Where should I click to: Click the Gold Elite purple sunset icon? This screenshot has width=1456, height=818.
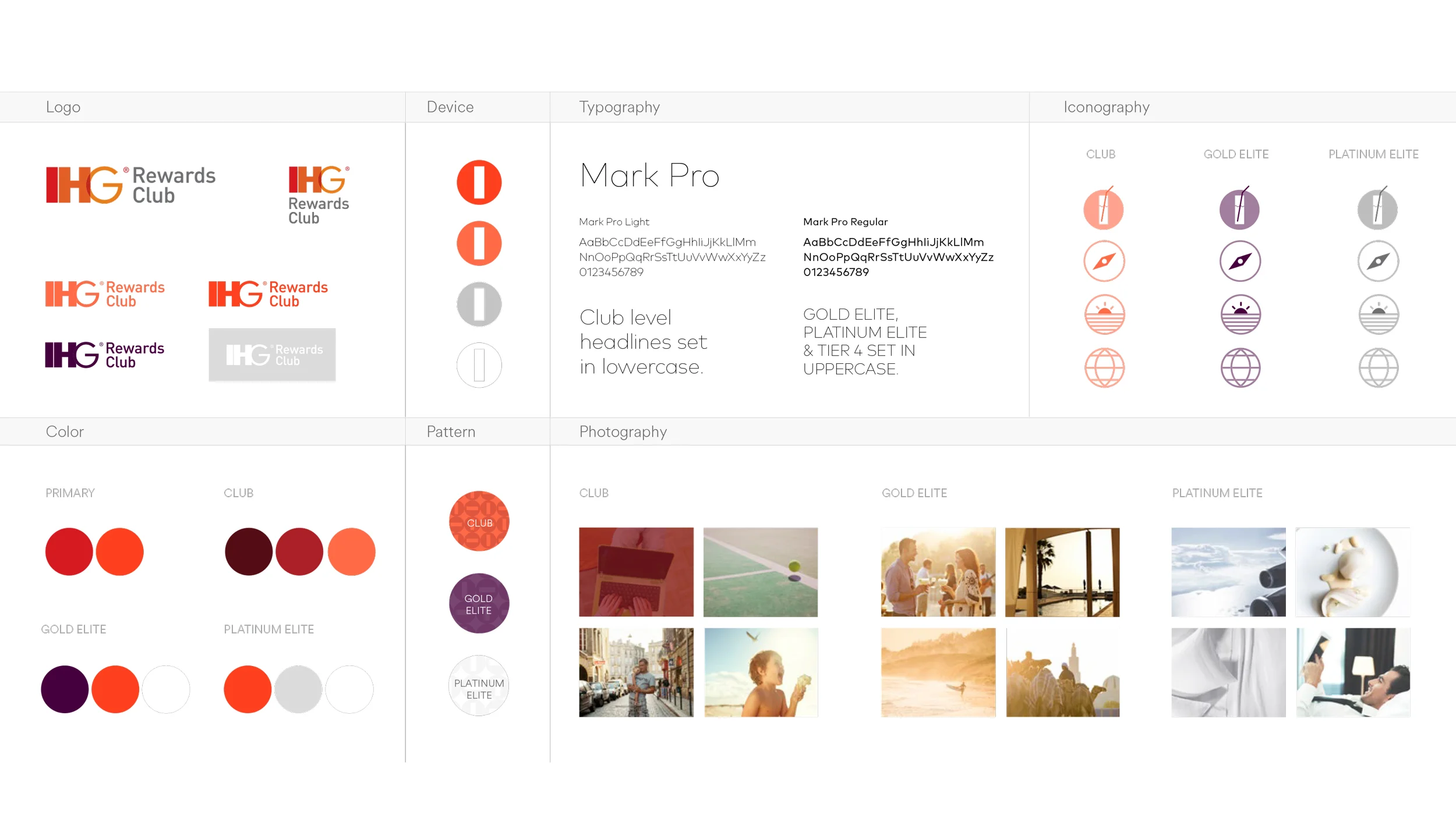coord(1241,314)
